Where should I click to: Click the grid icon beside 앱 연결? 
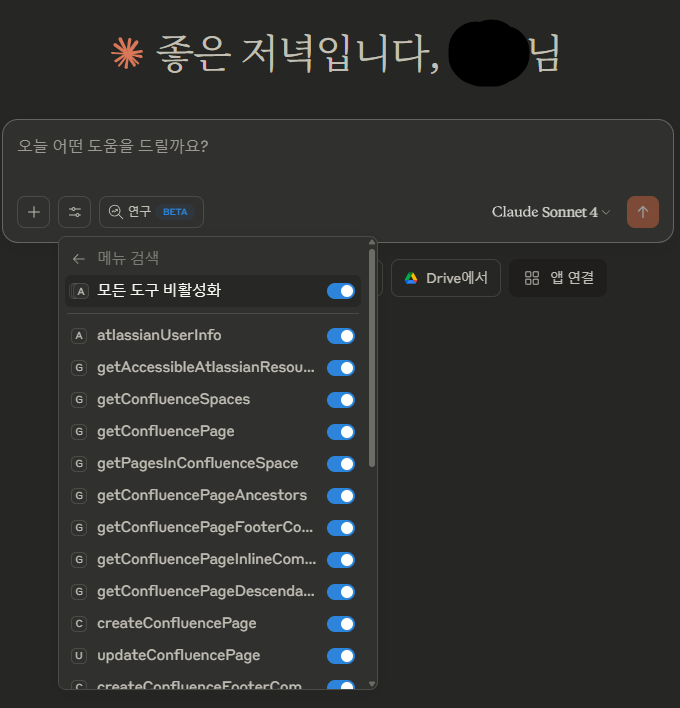[532, 278]
